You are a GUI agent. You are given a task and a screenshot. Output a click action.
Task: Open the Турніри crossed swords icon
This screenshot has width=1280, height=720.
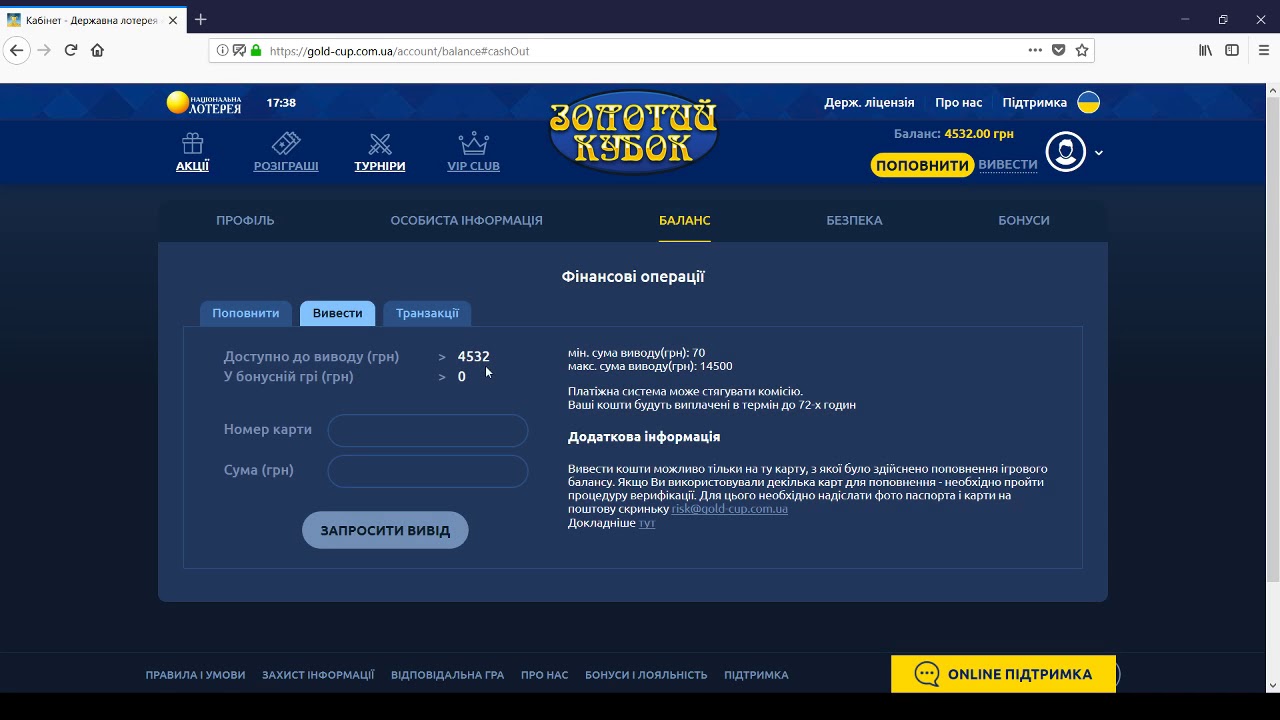380,143
